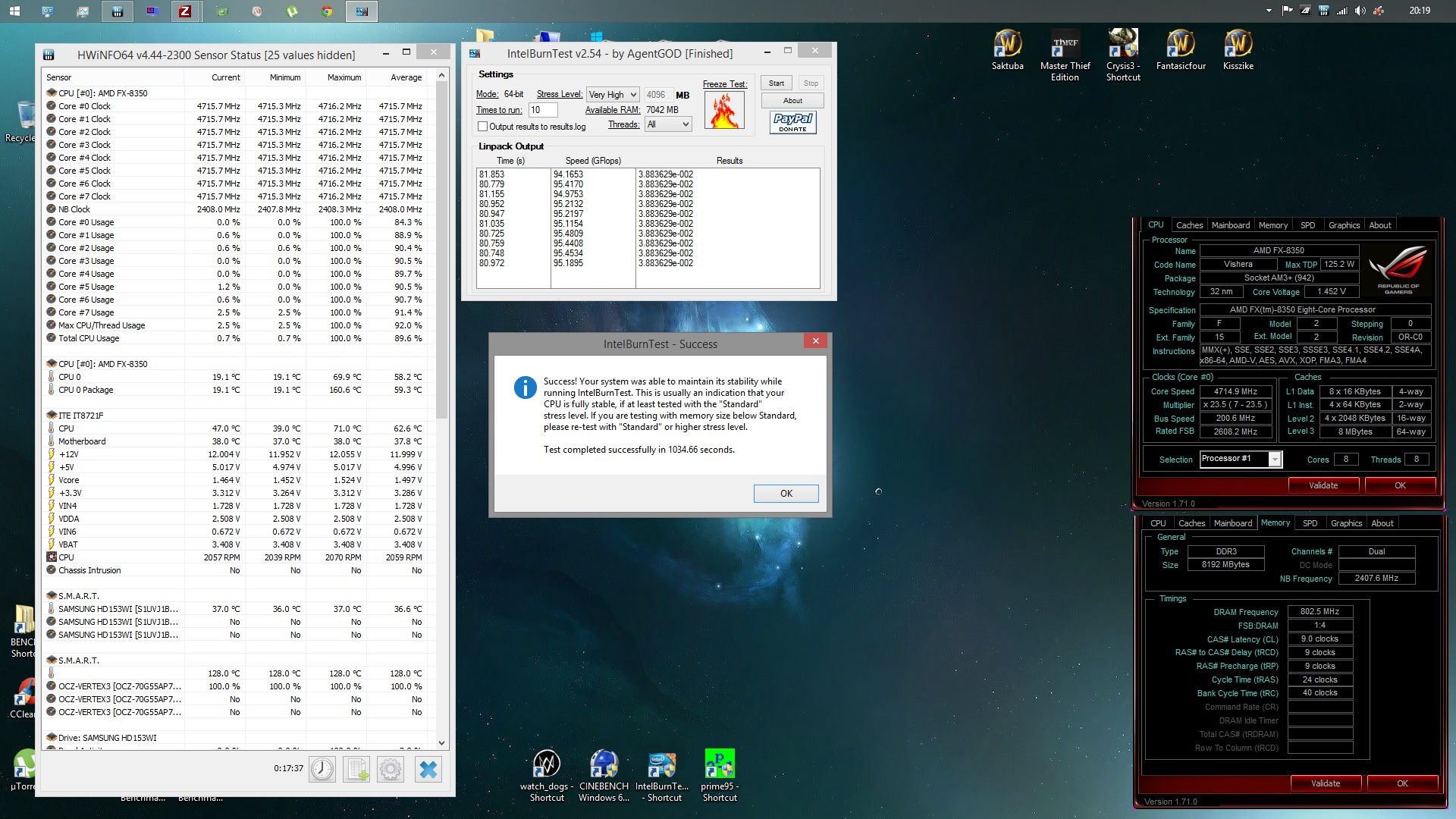Click the HWiNFO vertical scrollbar thumb
Viewport: 1456px width, 819px height.
442,250
